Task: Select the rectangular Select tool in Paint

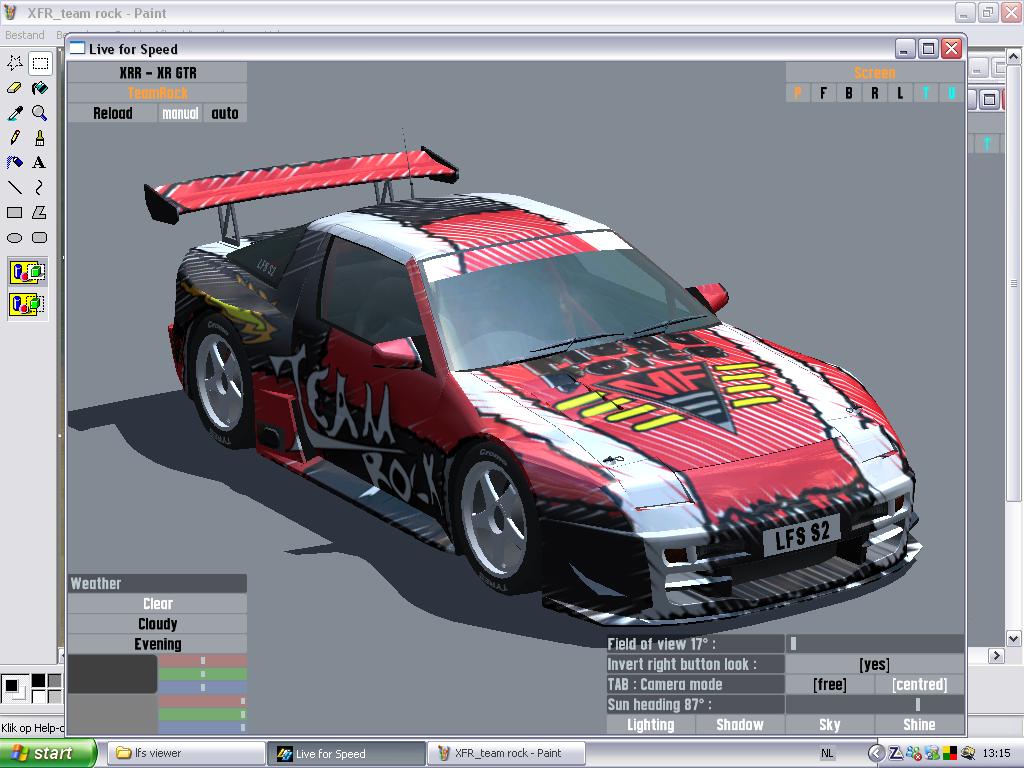Action: point(40,63)
